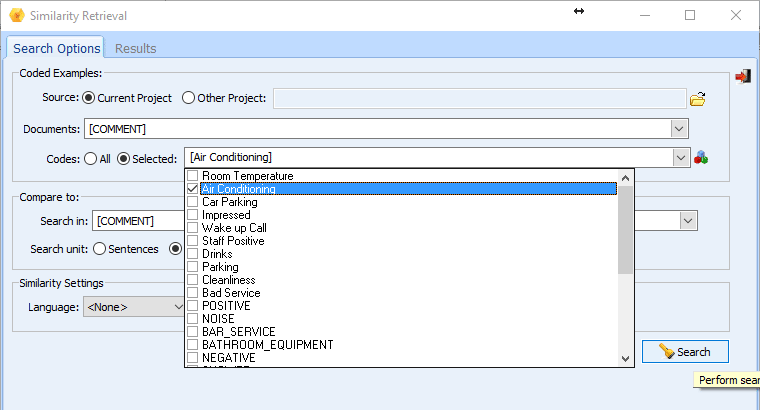Tick the Wake up Call checkbox

[193, 228]
